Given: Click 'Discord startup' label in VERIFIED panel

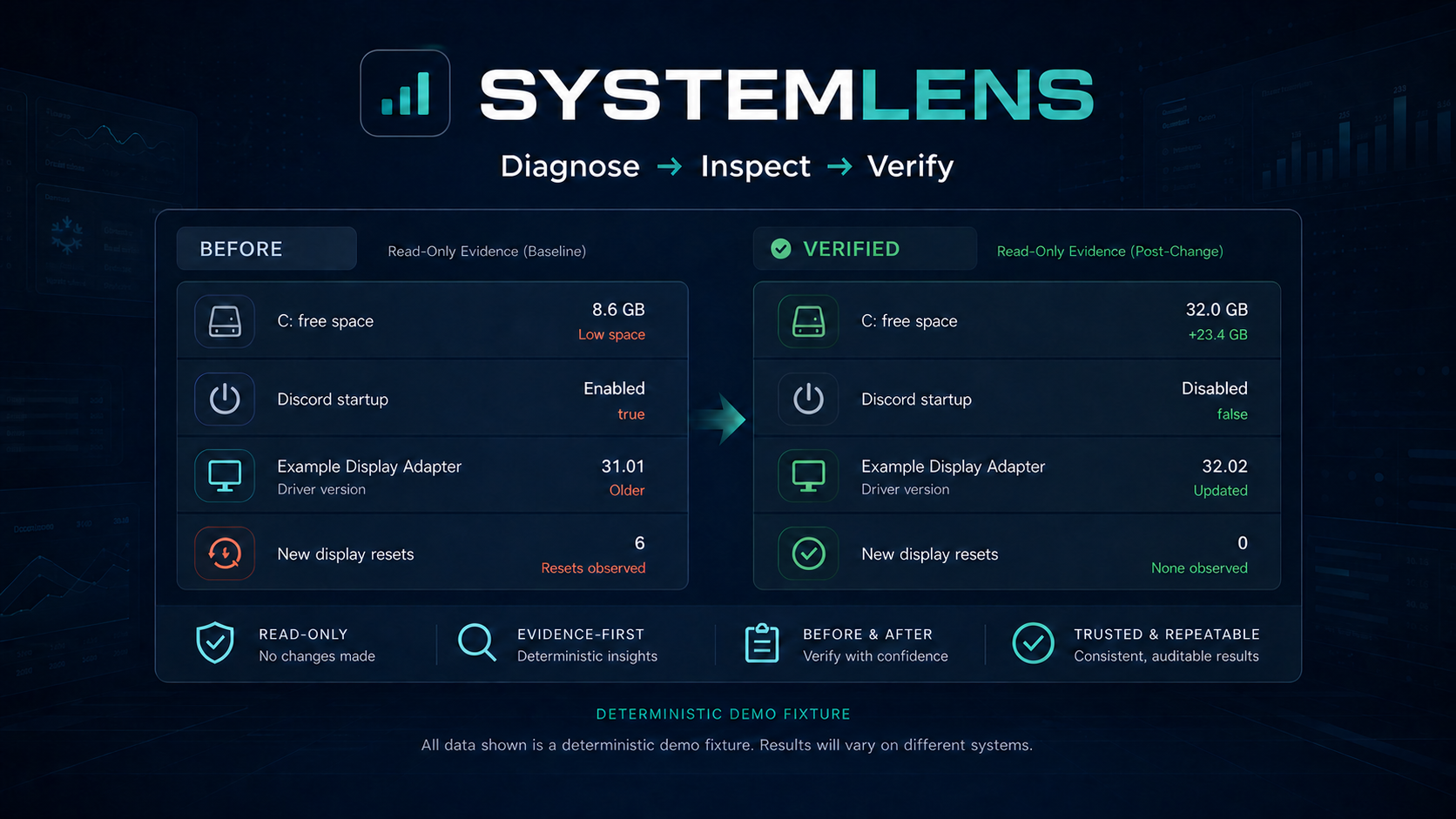Looking at the screenshot, I should click(x=916, y=399).
